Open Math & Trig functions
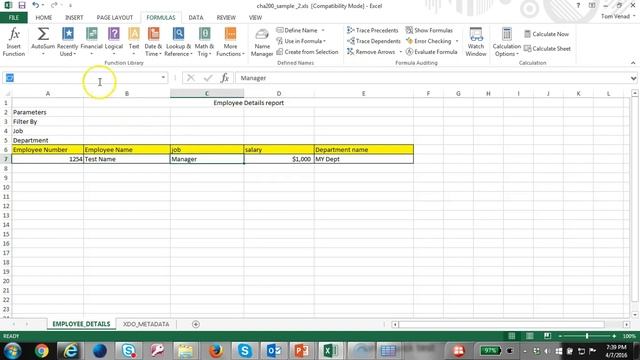This screenshot has width=640, height=360. (205, 42)
